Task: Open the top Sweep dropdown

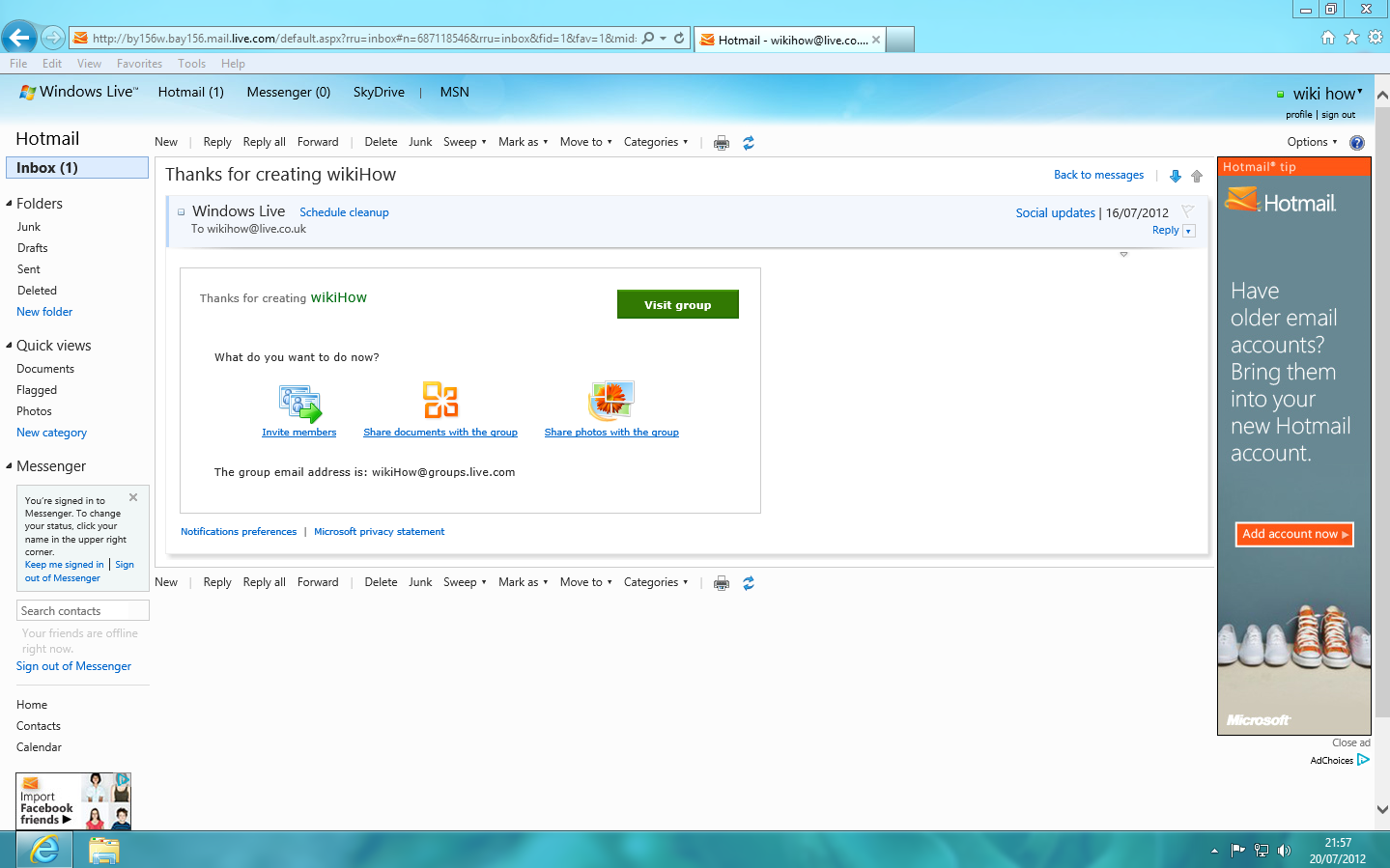Action: pos(465,142)
